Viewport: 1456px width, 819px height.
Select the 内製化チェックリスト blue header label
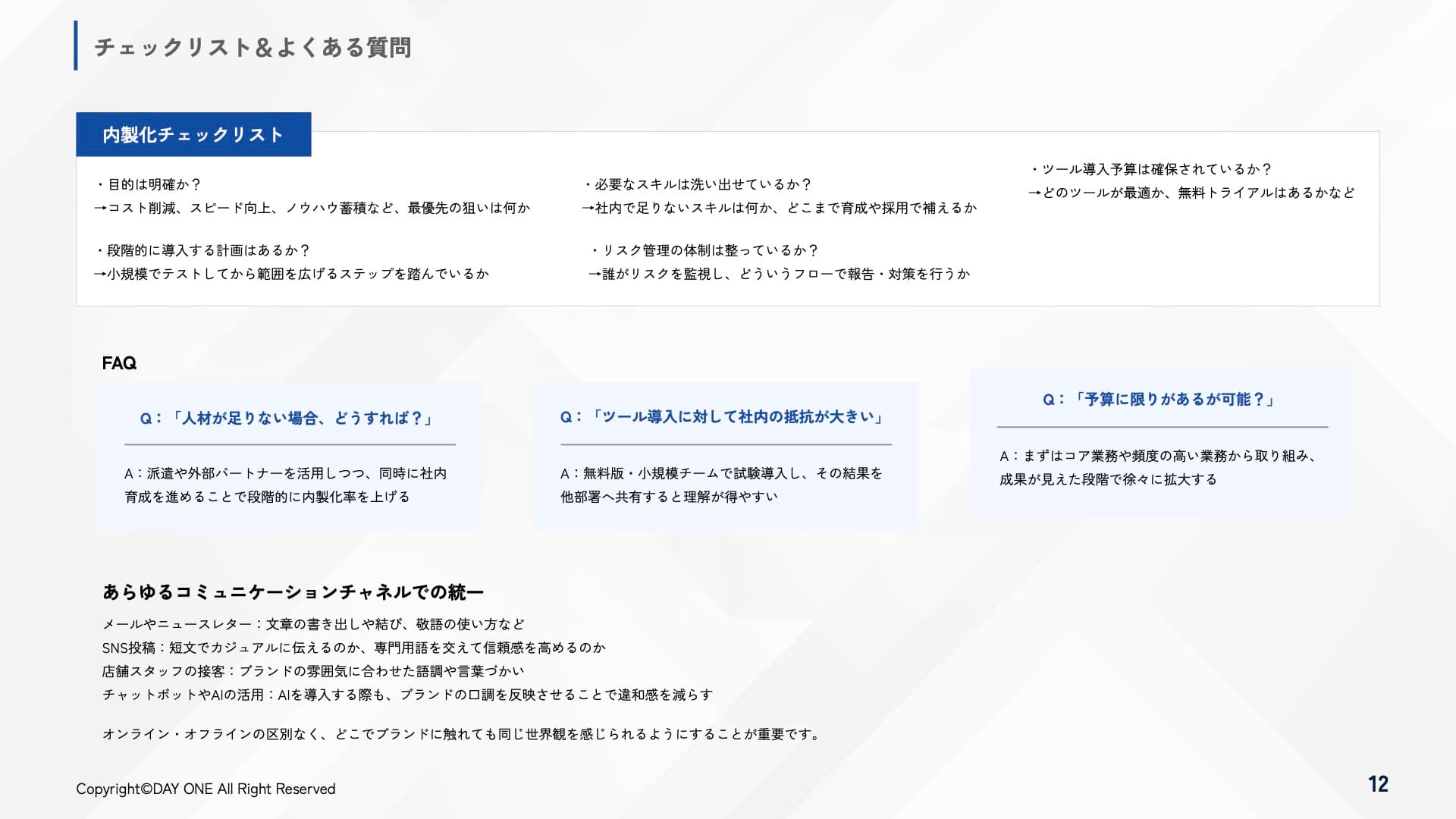(193, 135)
